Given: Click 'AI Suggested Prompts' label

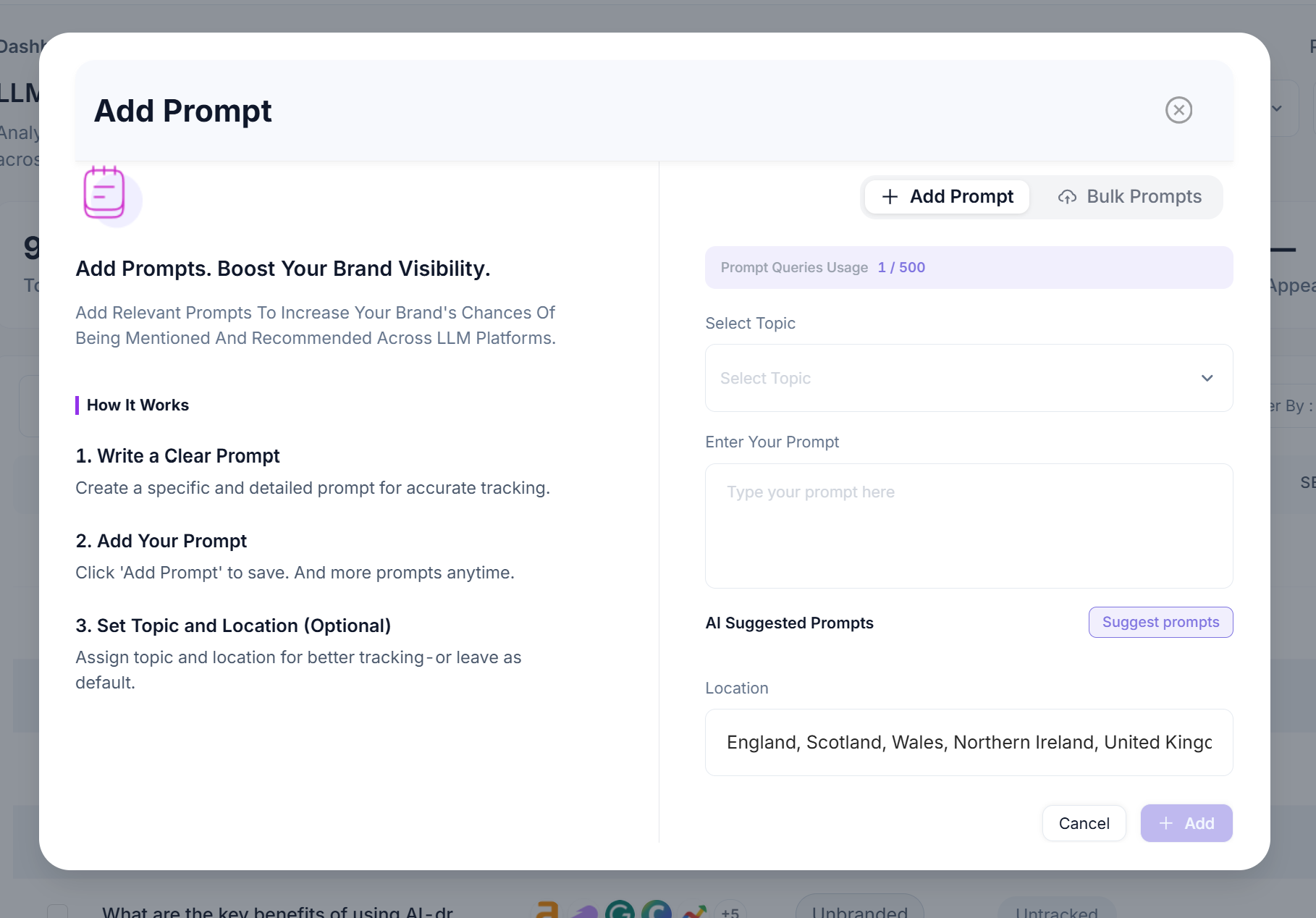Looking at the screenshot, I should [789, 623].
